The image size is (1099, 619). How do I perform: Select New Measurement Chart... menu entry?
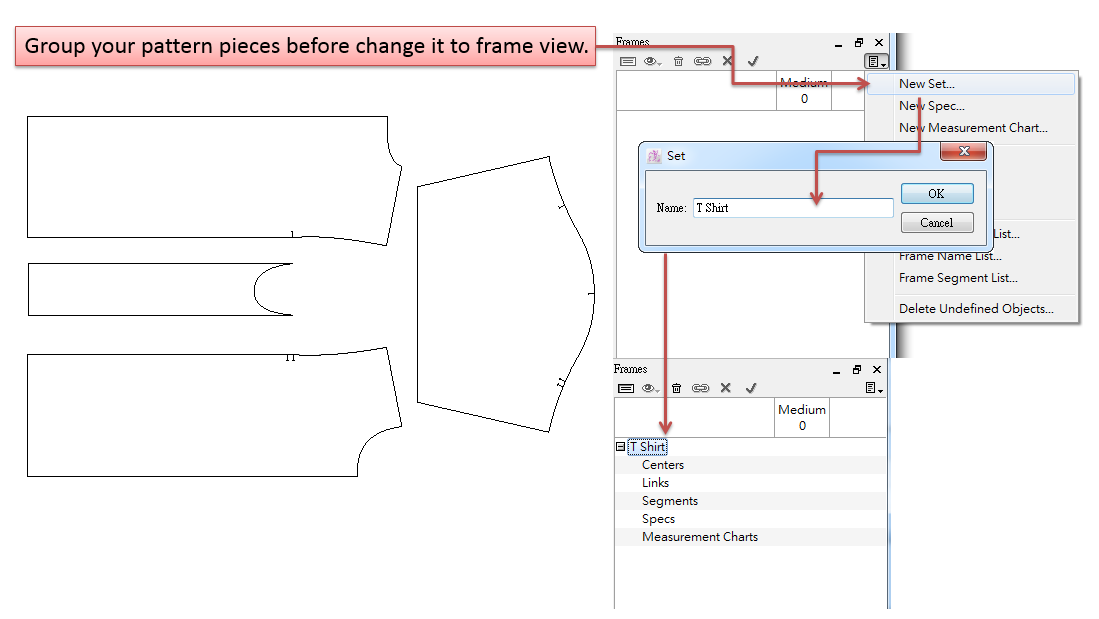point(972,128)
